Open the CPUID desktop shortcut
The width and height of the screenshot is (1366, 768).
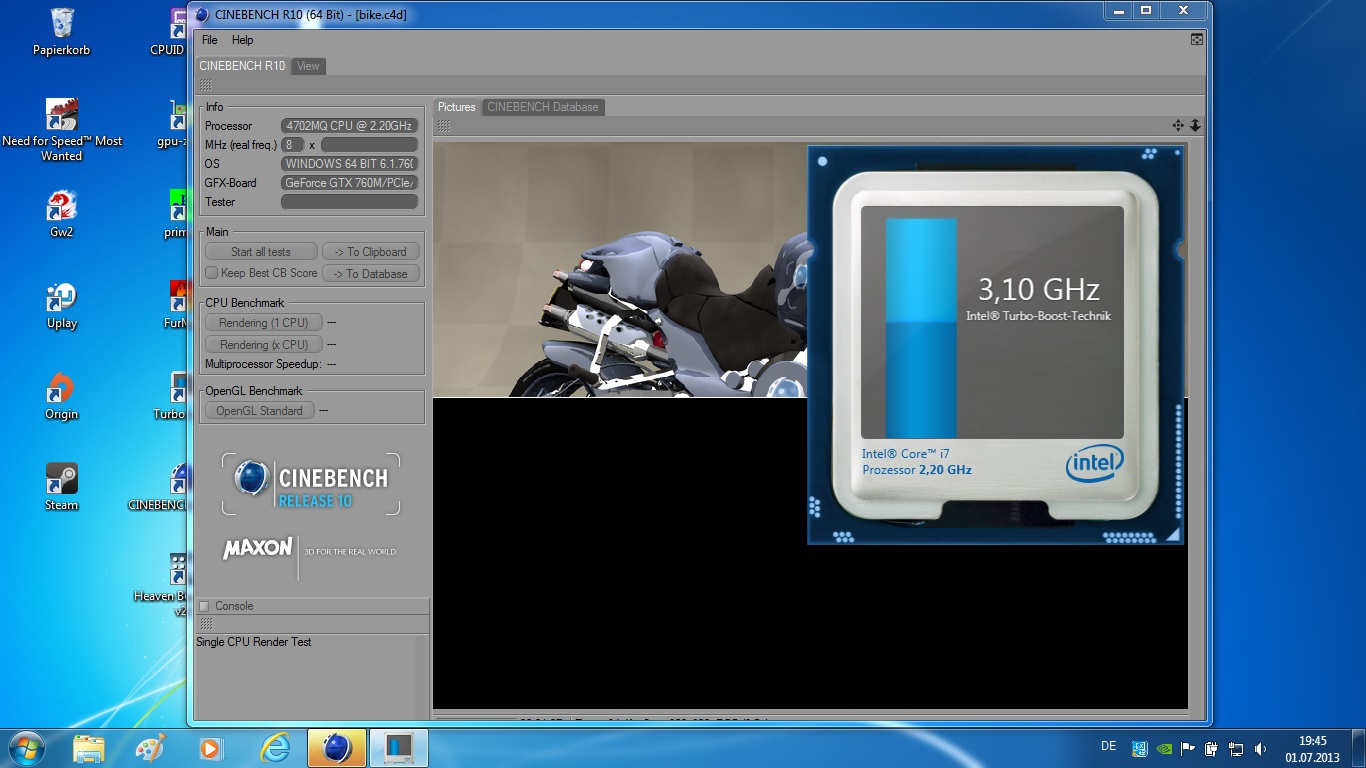pos(168,31)
